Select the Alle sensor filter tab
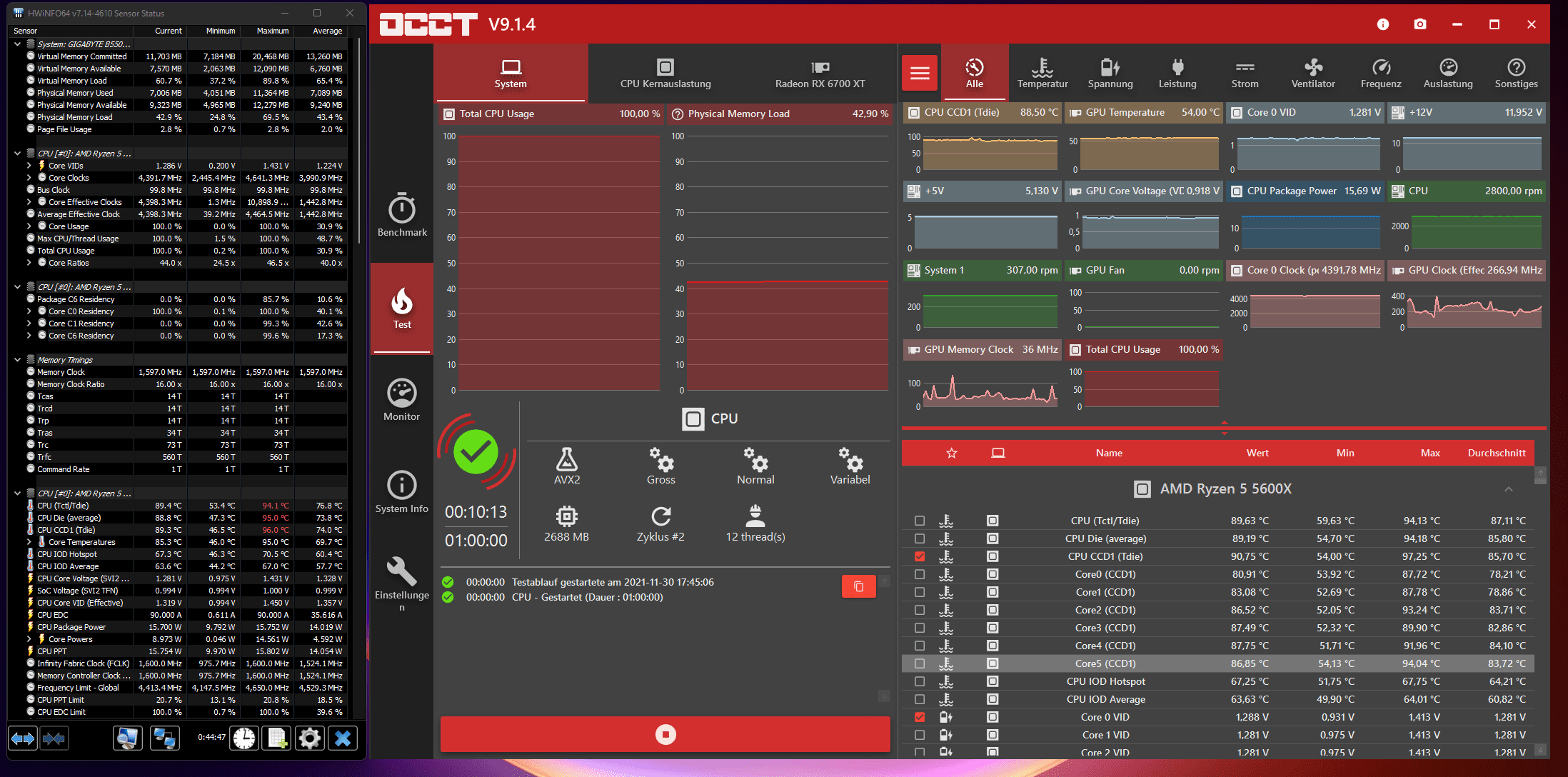This screenshot has height=777, width=1568. (975, 73)
